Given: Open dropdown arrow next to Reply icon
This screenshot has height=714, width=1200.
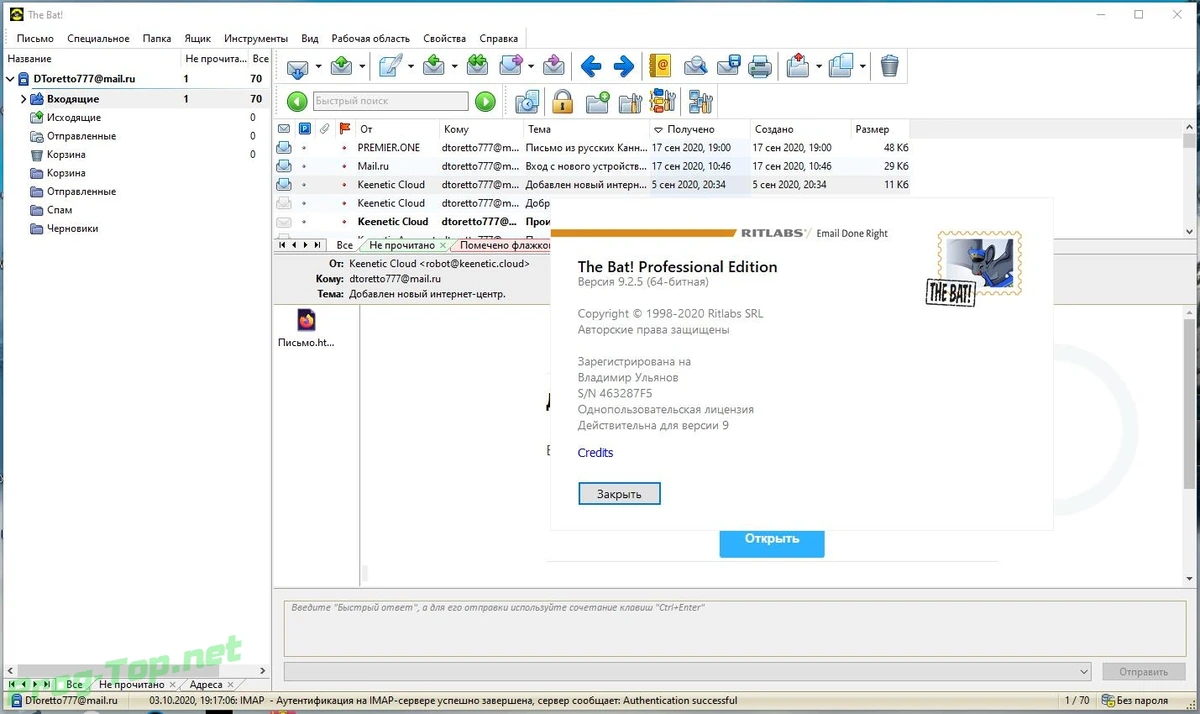Looking at the screenshot, I should 454,68.
